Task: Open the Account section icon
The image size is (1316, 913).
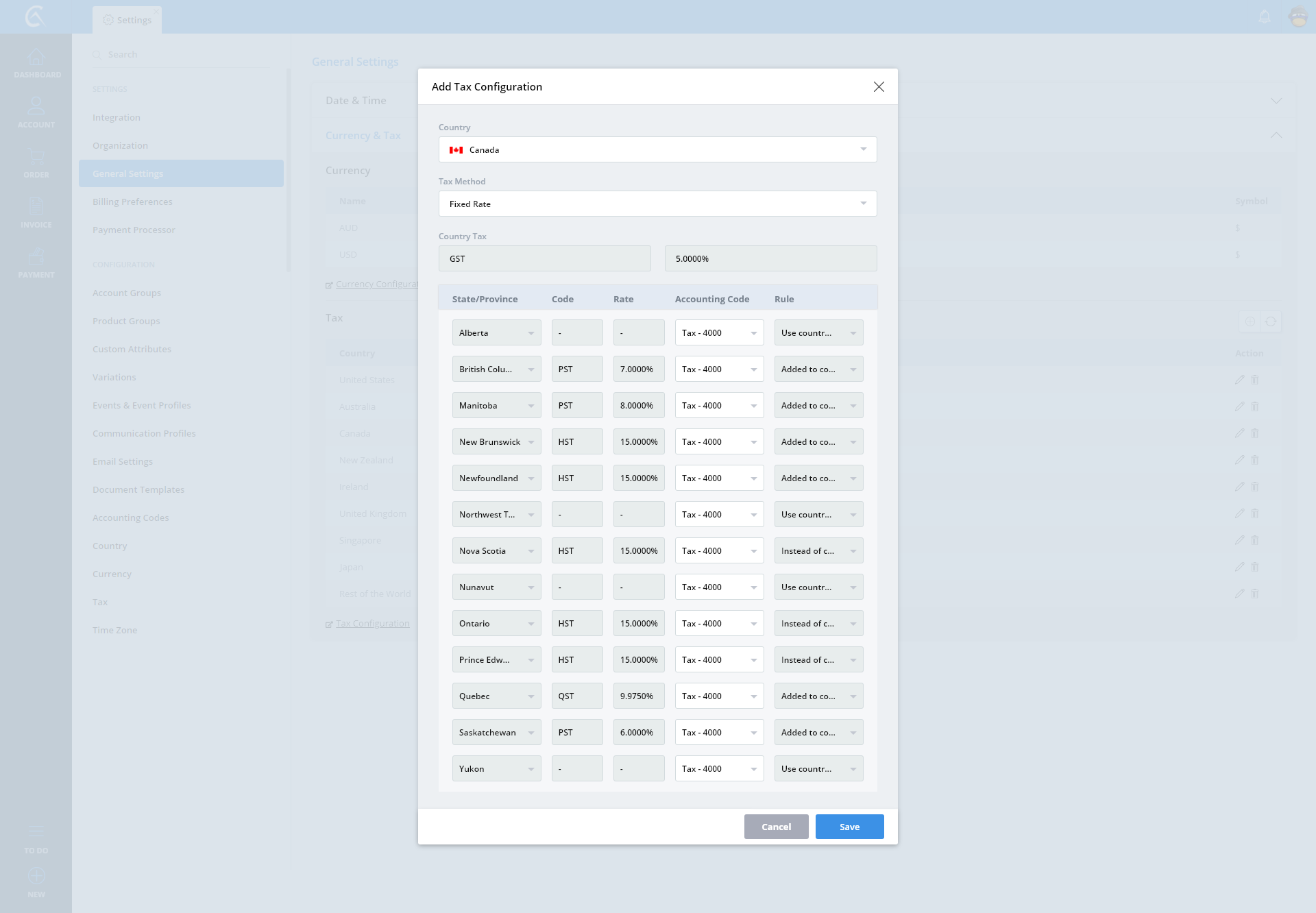Action: (x=36, y=112)
